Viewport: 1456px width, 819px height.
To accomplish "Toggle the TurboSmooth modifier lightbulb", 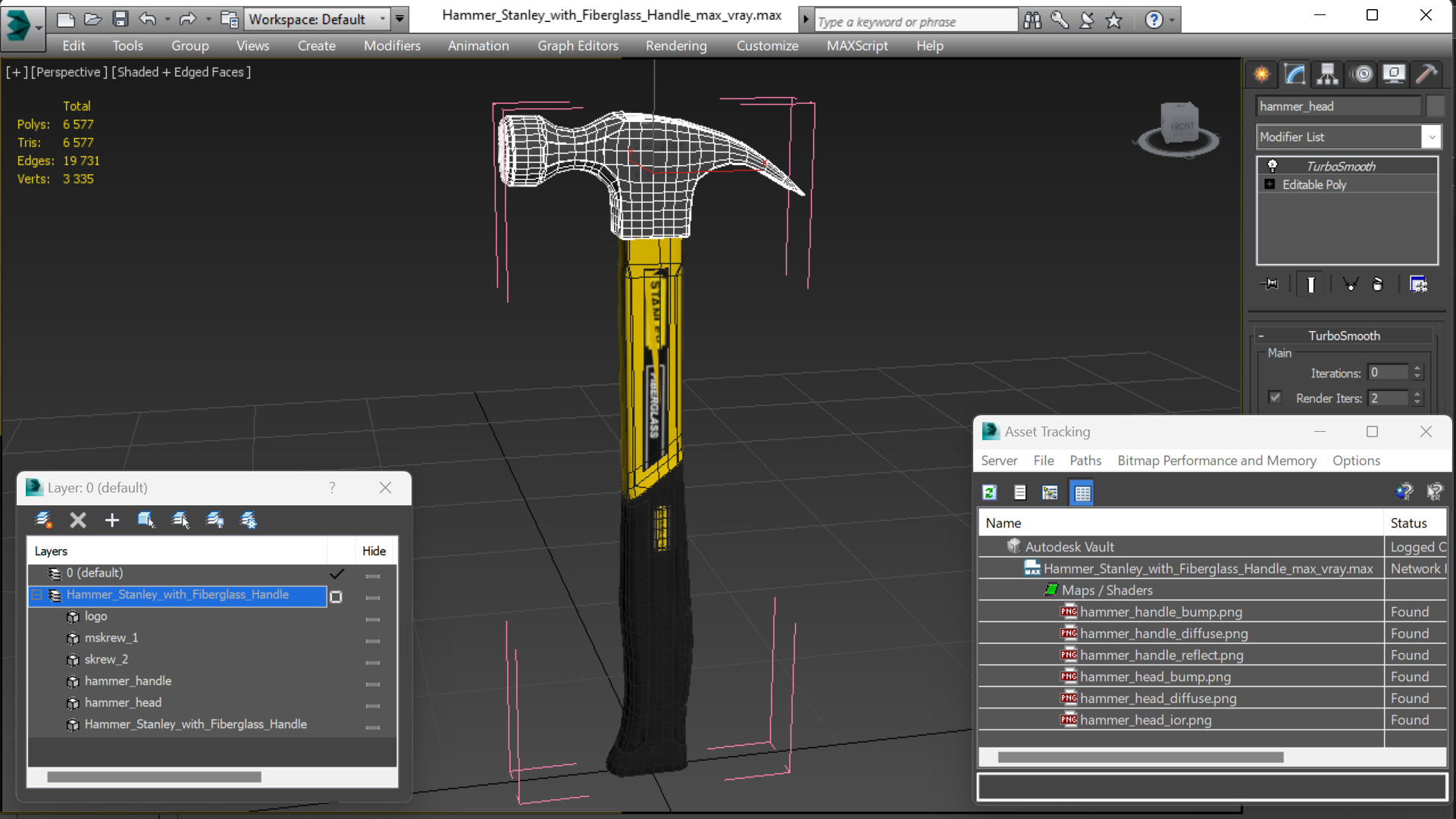I will coord(1273,166).
